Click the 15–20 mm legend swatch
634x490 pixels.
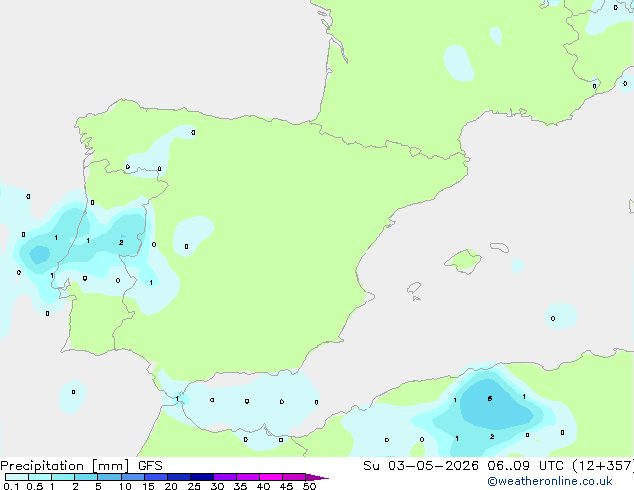pos(156,477)
